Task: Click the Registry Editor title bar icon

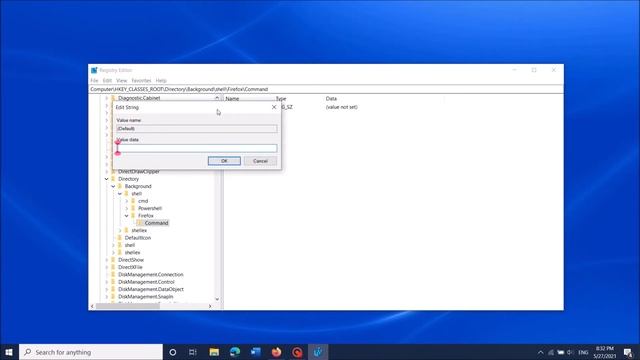Action: (94, 70)
